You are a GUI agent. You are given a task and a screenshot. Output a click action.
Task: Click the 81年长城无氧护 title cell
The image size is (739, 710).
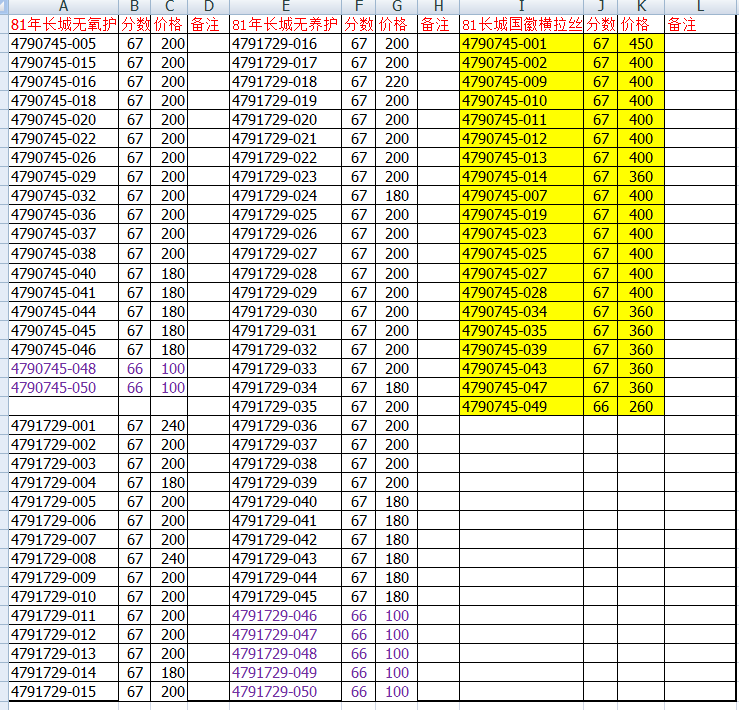[x=64, y=24]
